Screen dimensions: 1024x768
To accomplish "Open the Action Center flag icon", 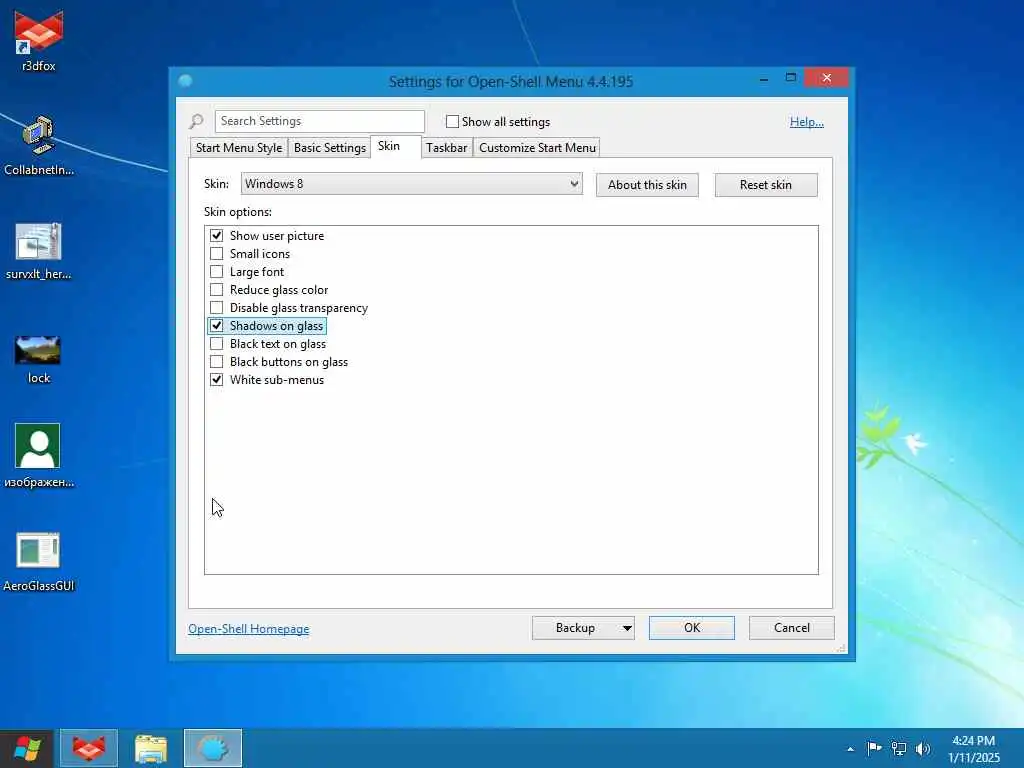I will (874, 748).
